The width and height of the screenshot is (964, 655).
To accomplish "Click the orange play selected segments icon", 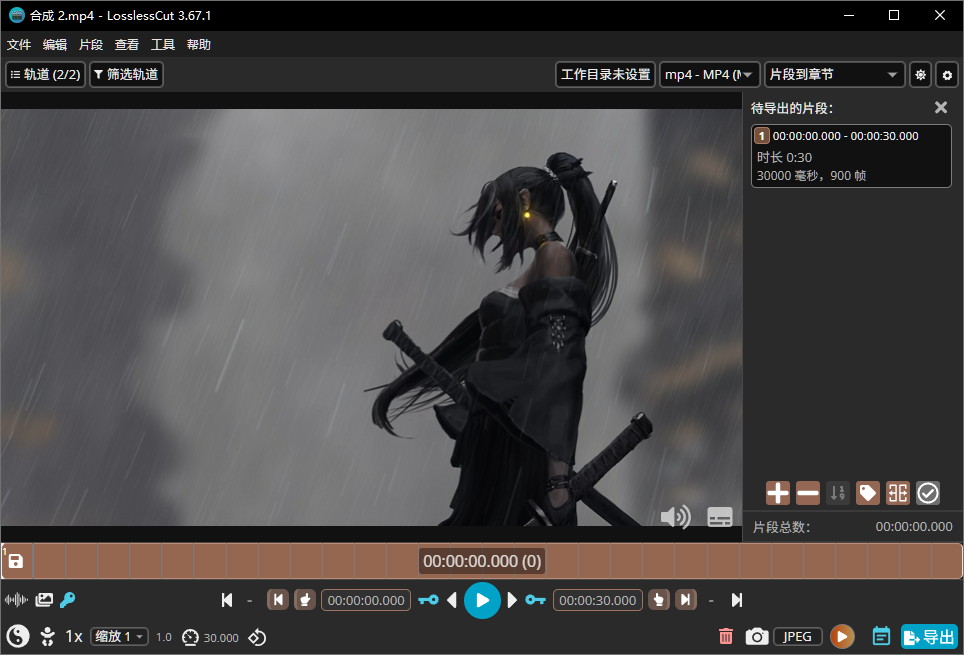I will [842, 637].
